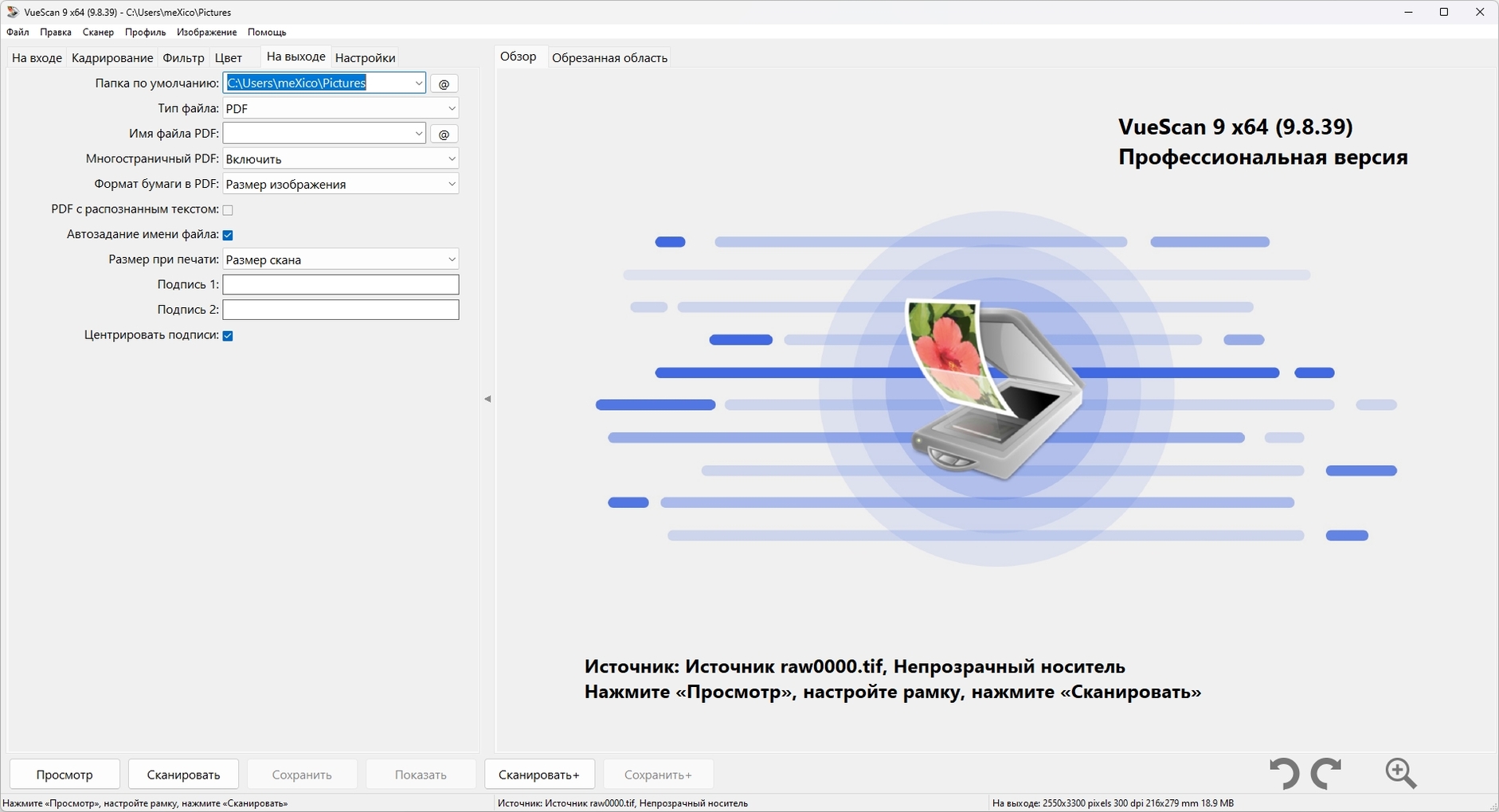
Task: Click the 'Показать' button
Action: [421, 775]
